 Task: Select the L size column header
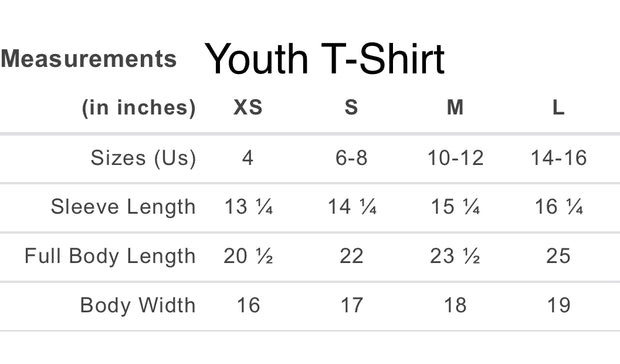(x=558, y=107)
